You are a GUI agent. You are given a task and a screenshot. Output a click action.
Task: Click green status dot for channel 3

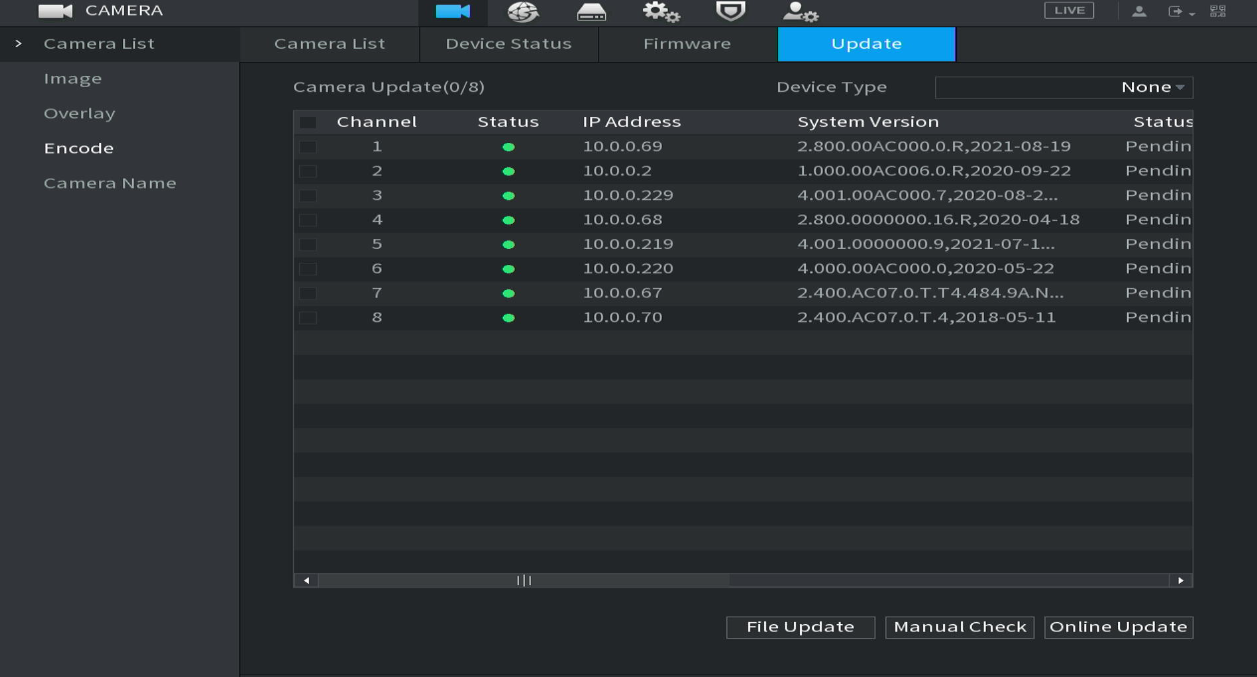click(508, 196)
